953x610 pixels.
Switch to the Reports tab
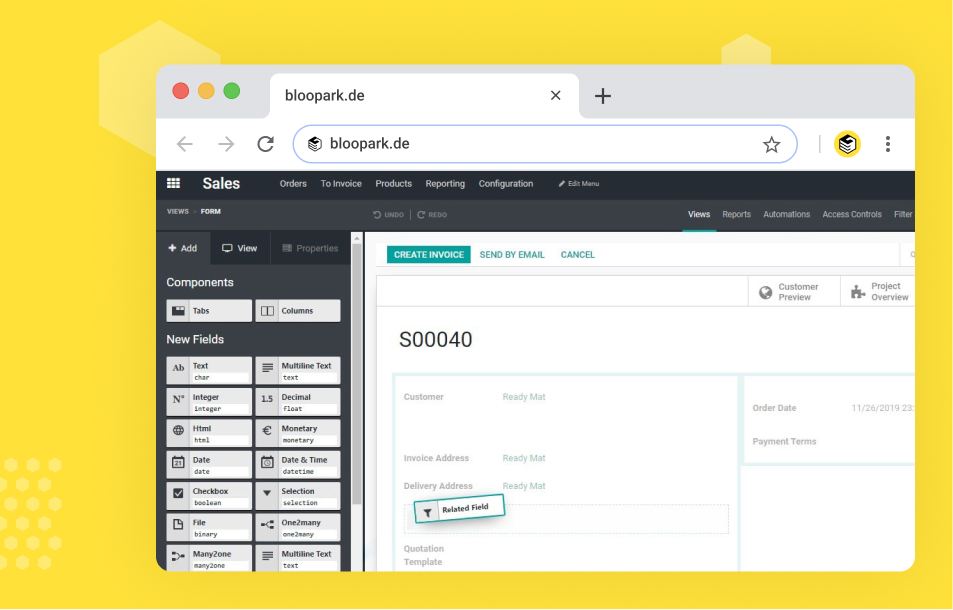click(x=736, y=214)
